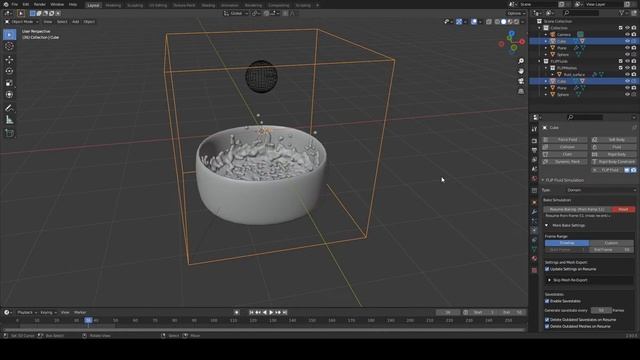Collapse the FLIP Fluid Simulation panel

pyautogui.click(x=543, y=180)
